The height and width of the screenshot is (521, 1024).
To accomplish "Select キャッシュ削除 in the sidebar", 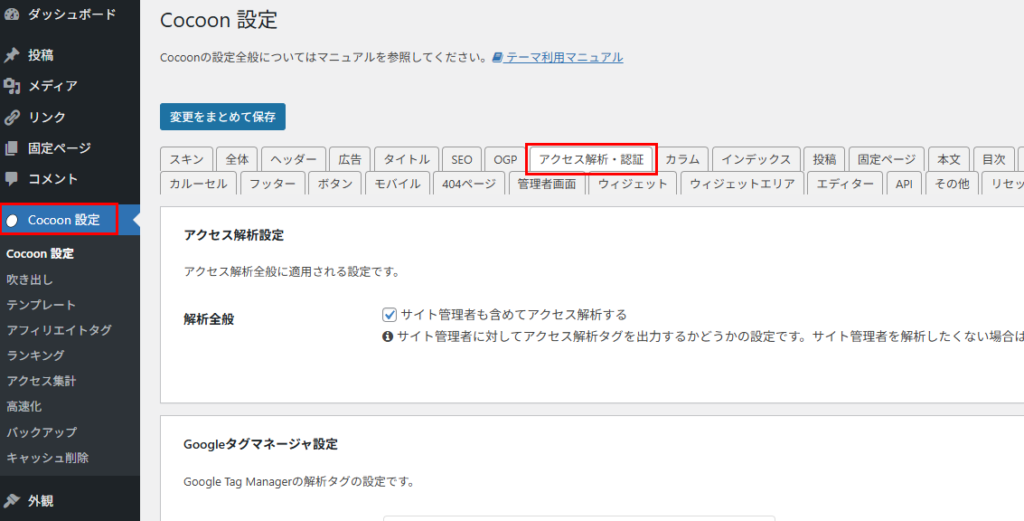I will [47, 458].
